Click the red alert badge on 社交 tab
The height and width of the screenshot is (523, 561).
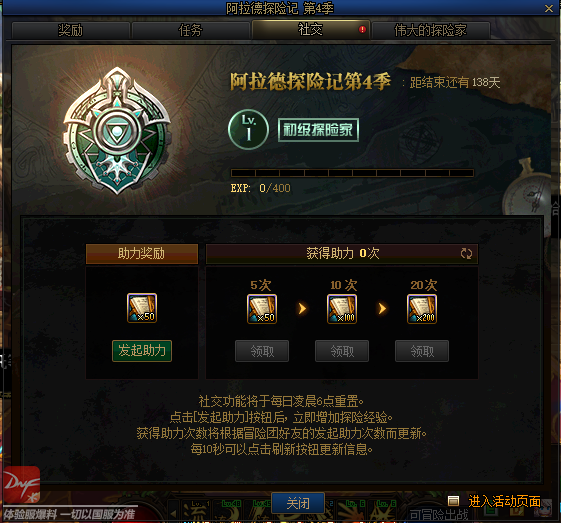click(x=362, y=29)
